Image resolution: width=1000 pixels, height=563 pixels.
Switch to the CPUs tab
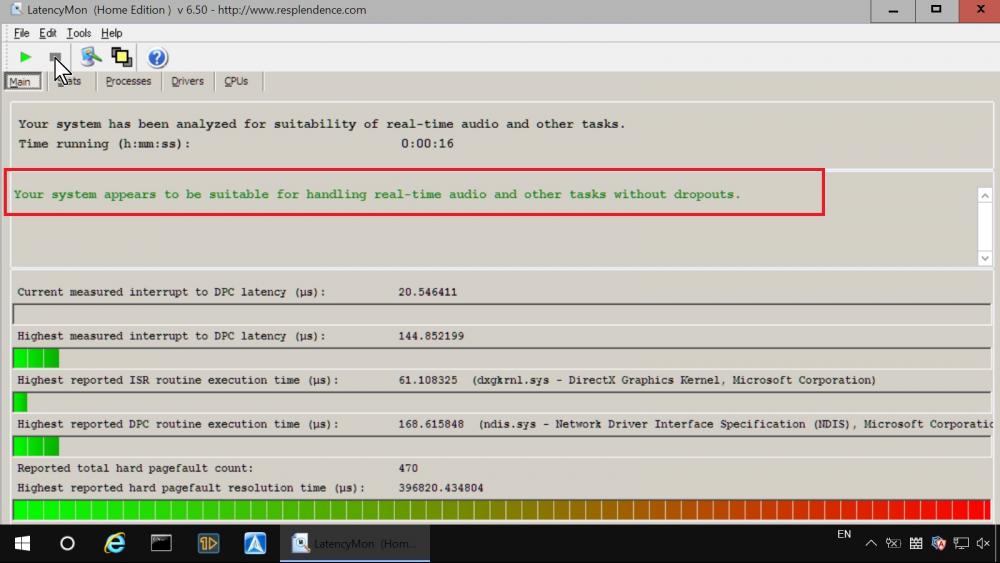click(236, 82)
